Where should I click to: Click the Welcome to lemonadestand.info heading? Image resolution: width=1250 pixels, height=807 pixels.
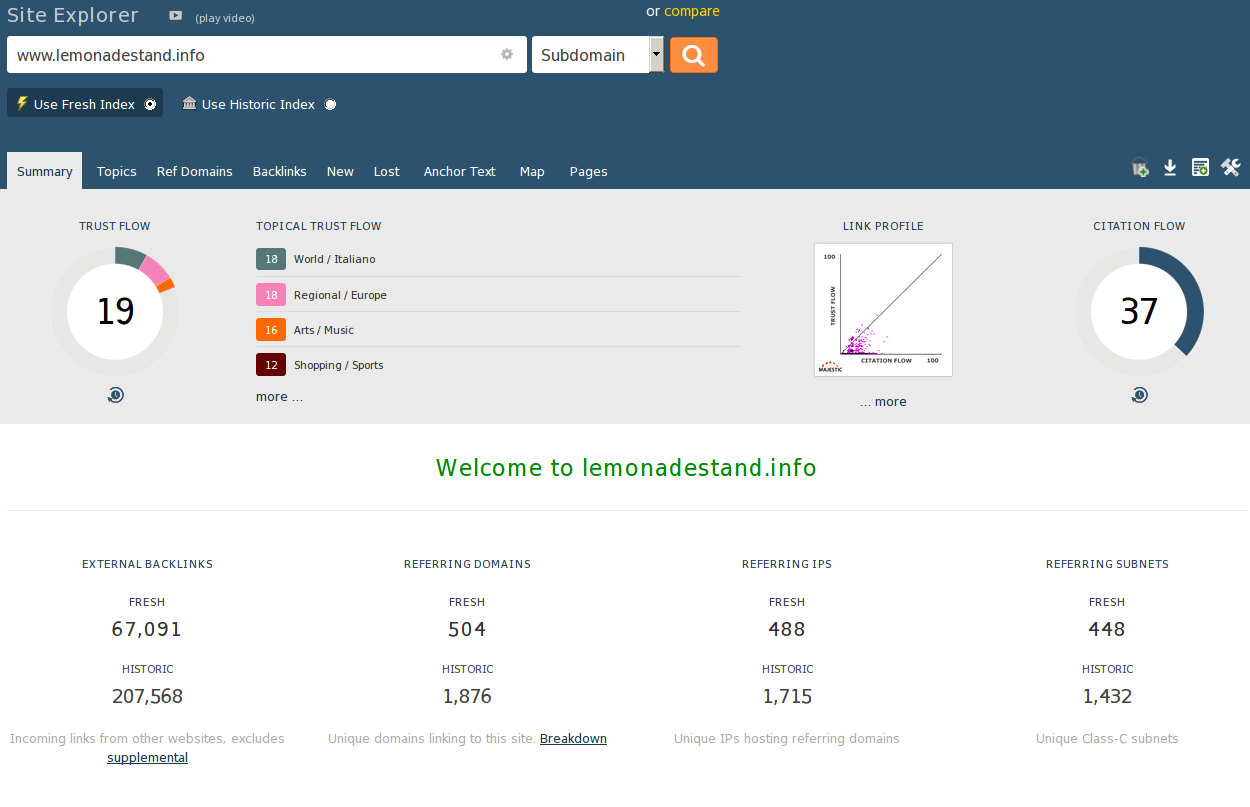click(626, 467)
